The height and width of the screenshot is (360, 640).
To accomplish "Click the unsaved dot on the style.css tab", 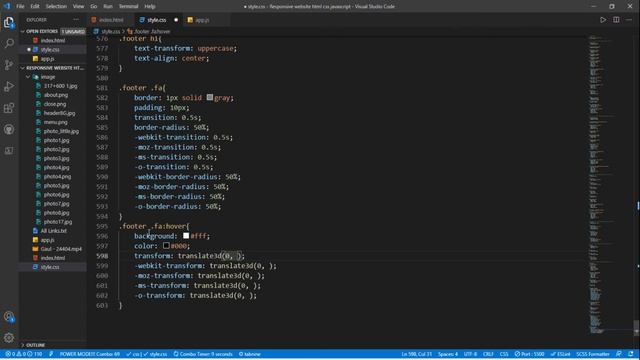I will point(176,20).
